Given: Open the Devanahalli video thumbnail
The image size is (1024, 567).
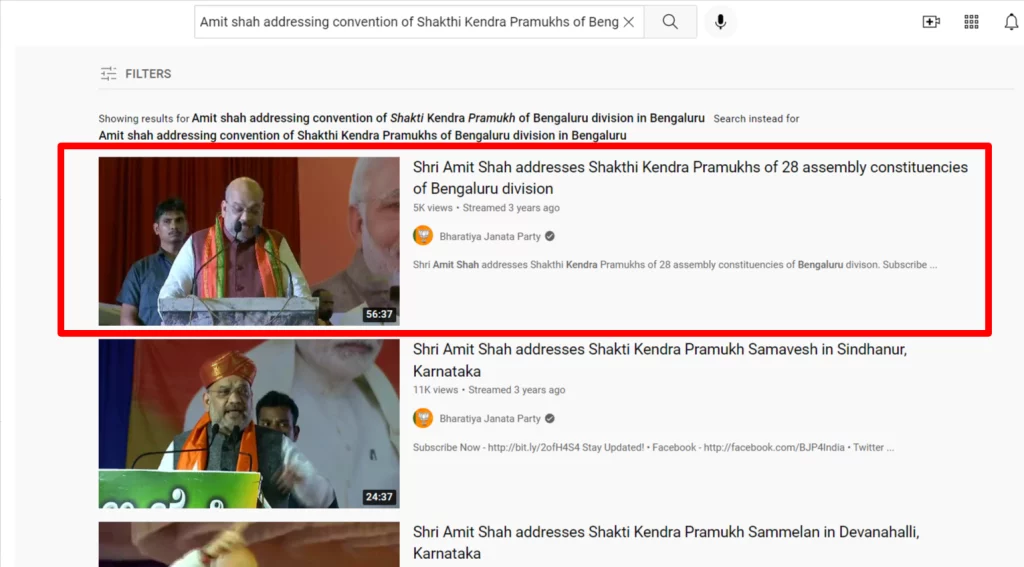Looking at the screenshot, I should pos(249,544).
